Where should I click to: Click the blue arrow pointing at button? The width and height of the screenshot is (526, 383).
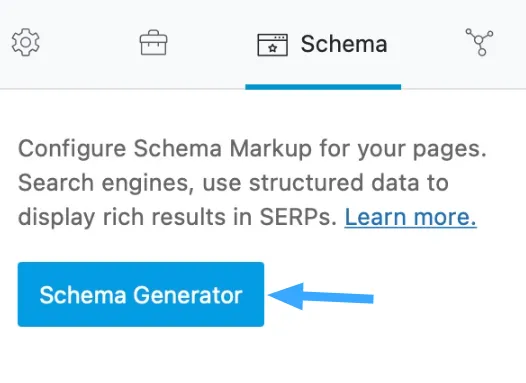(x=321, y=296)
